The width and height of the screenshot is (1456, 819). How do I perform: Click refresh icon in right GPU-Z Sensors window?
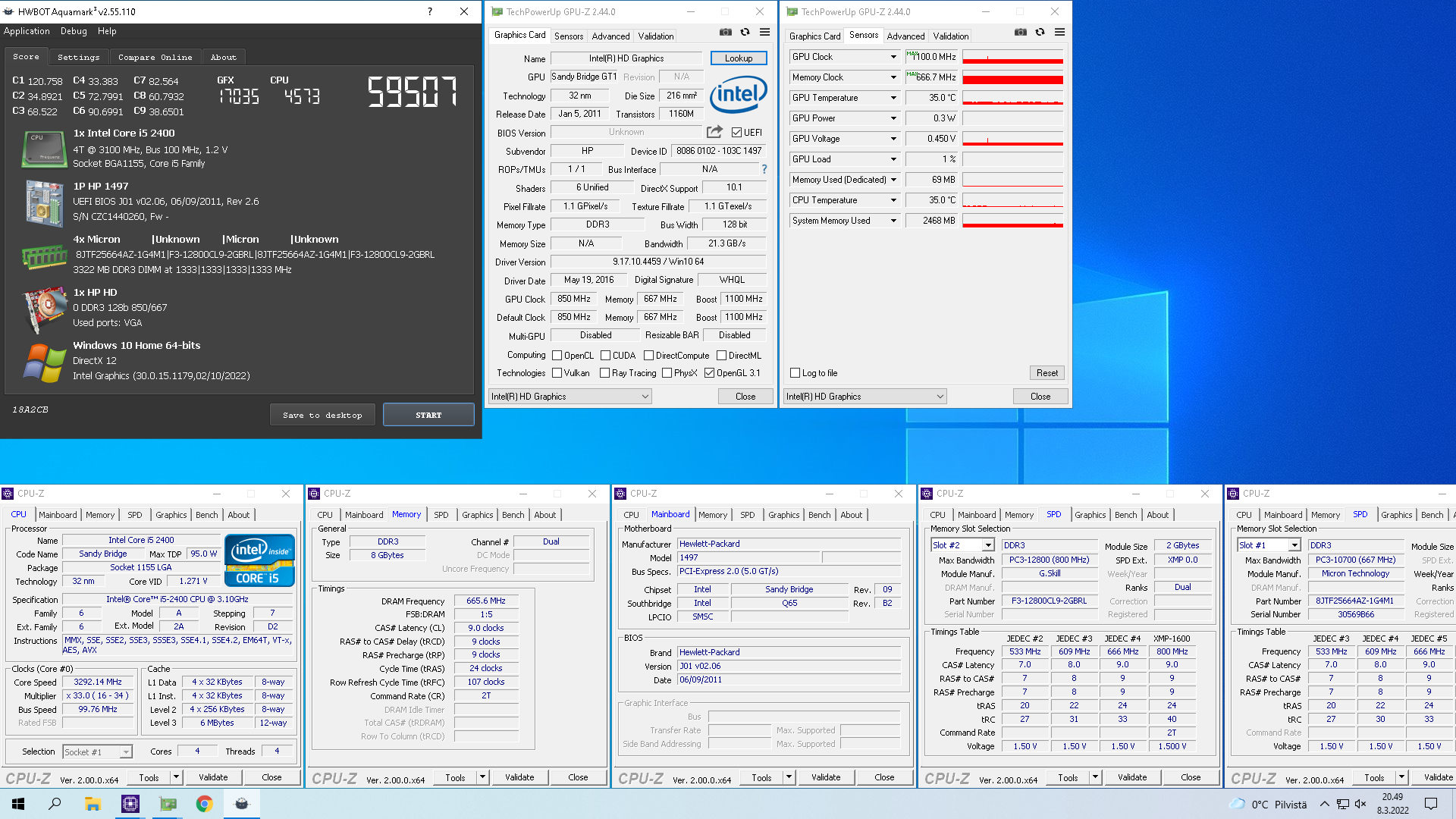[1040, 33]
